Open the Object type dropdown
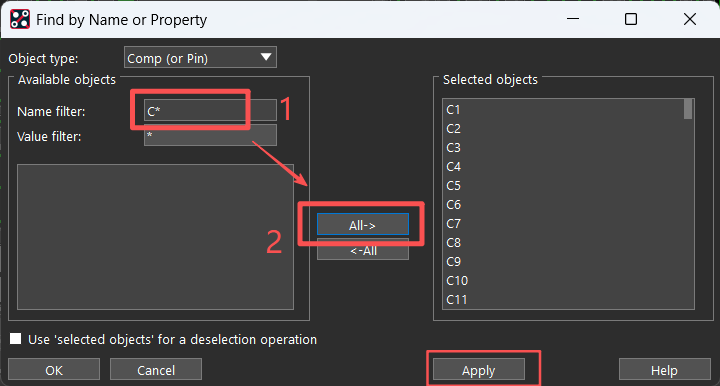 [x=200, y=58]
